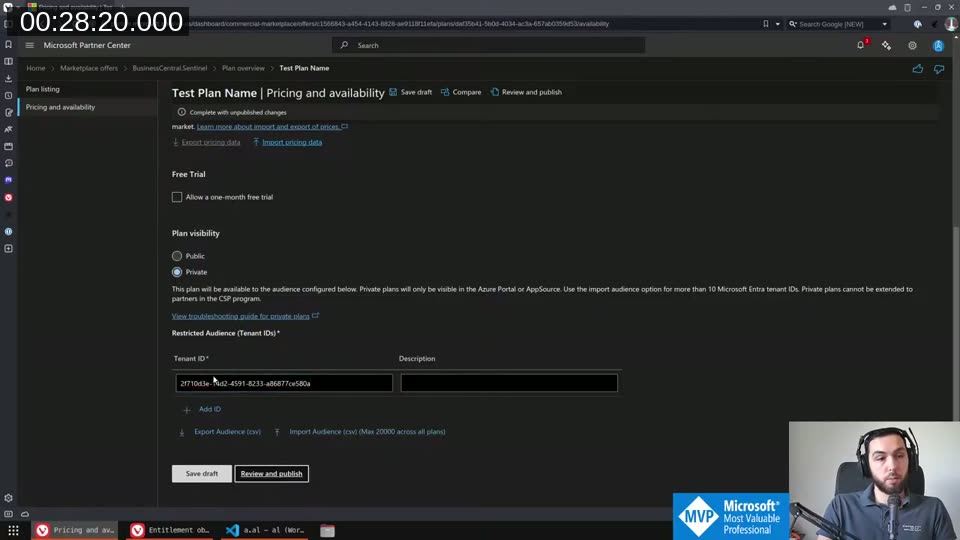Open the Copilot sparkle icon
This screenshot has height=540, width=960.
click(x=887, y=45)
